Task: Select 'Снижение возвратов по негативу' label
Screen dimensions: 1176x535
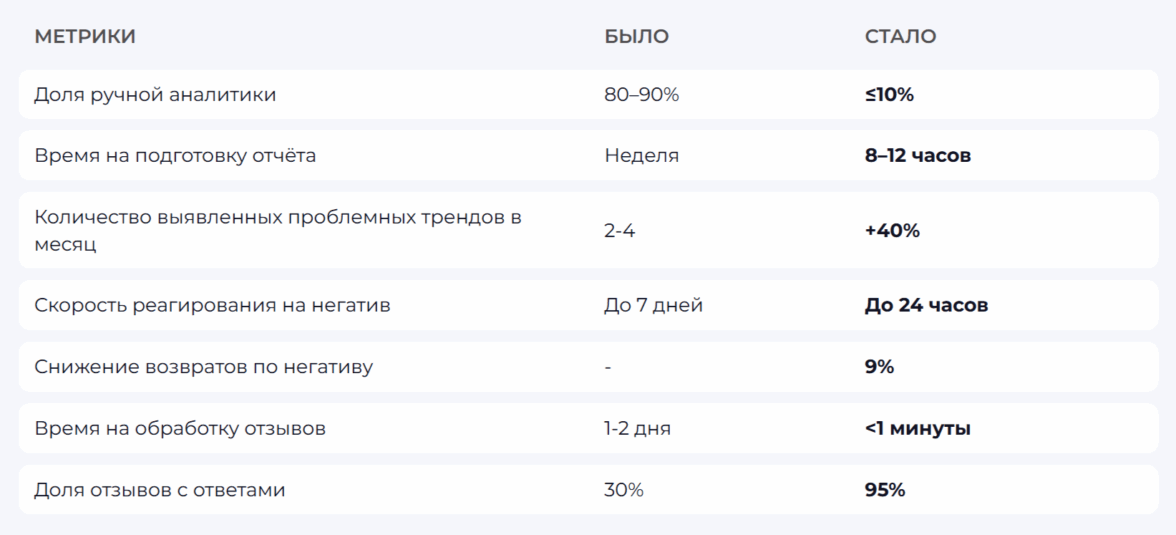Action: pyautogui.click(x=203, y=367)
